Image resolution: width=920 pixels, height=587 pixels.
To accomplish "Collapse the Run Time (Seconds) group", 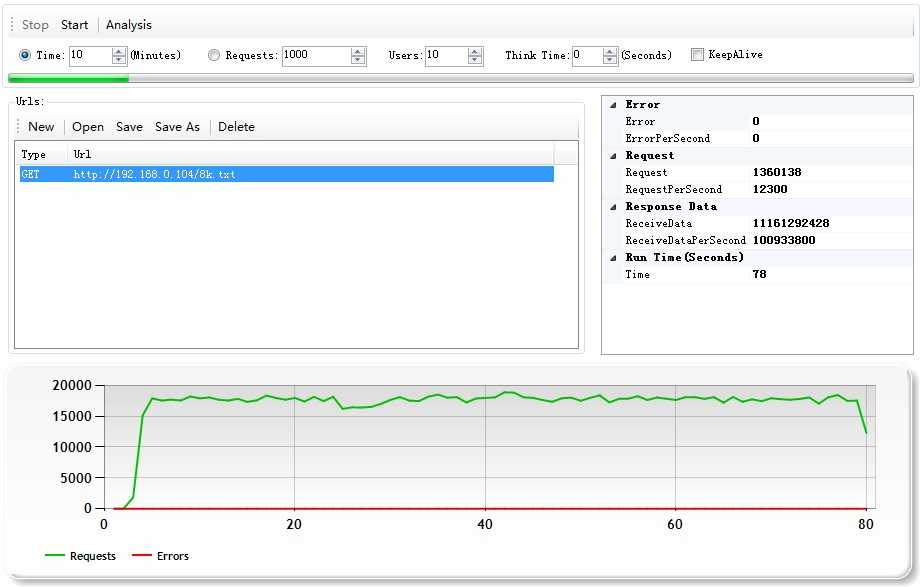I will pyautogui.click(x=613, y=258).
